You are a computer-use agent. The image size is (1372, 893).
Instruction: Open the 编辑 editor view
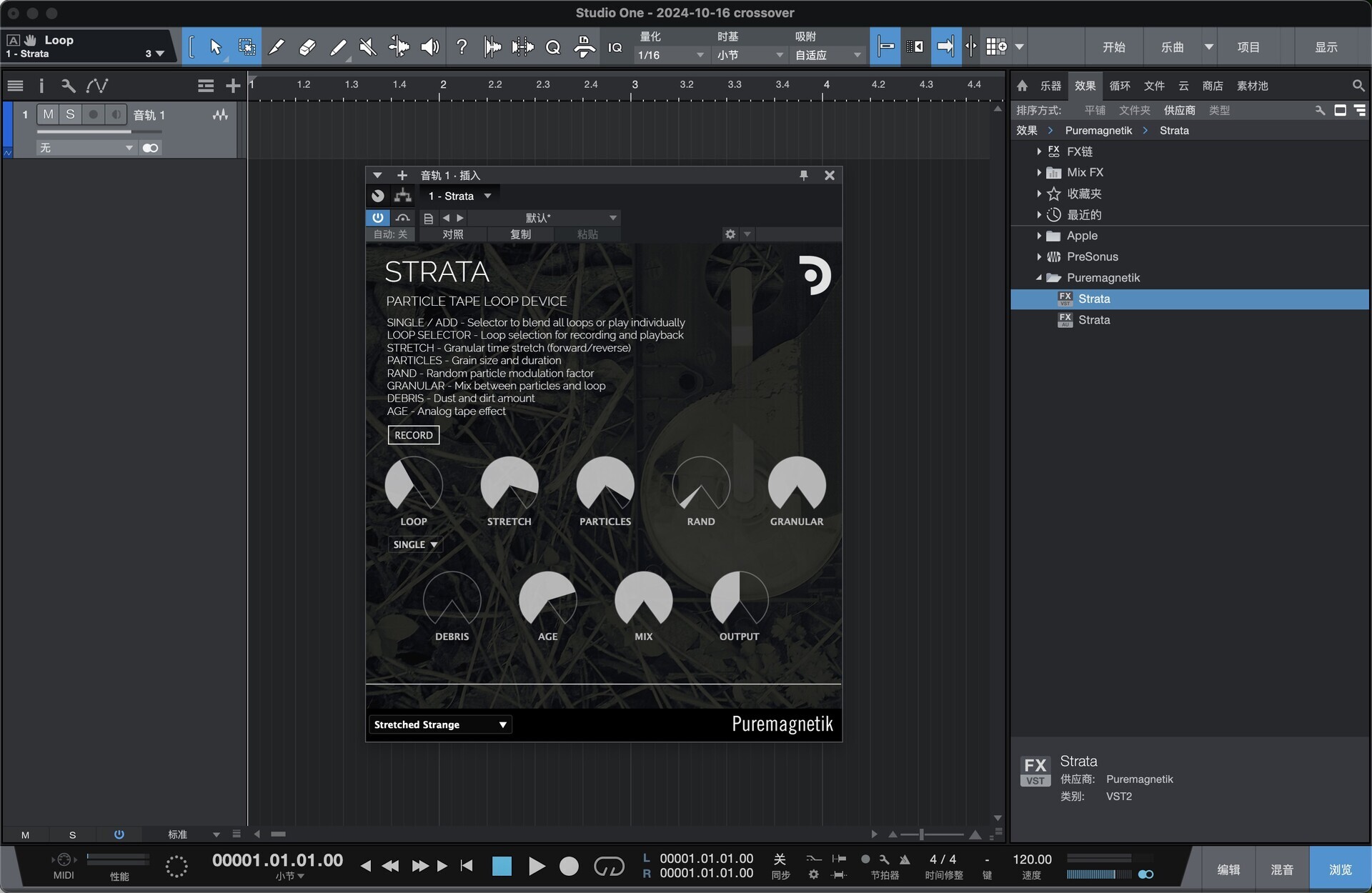point(1228,869)
